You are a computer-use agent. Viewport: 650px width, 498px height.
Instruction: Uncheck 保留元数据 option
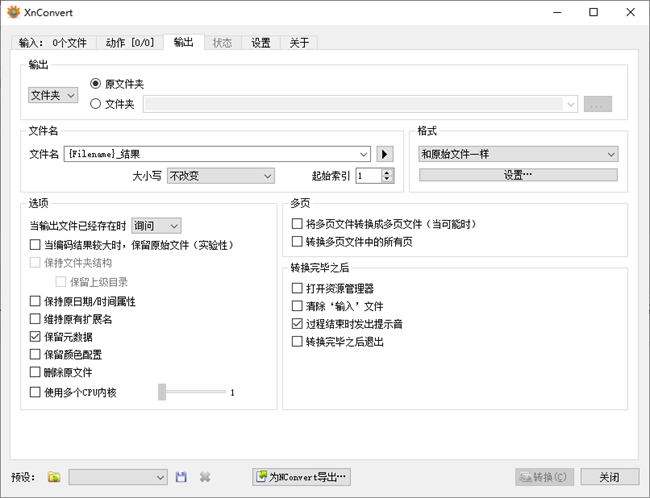coord(36,338)
